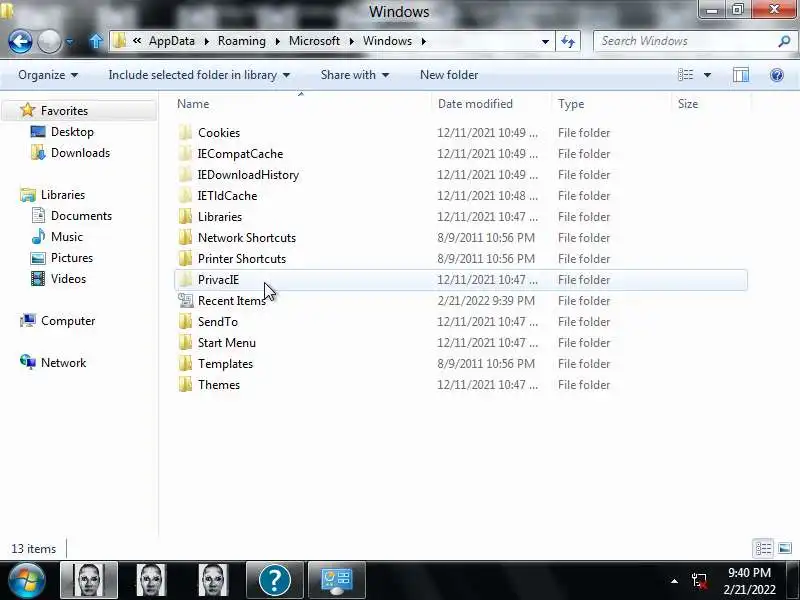Image resolution: width=800 pixels, height=600 pixels.
Task: Open the Music library
Action: pos(66,237)
